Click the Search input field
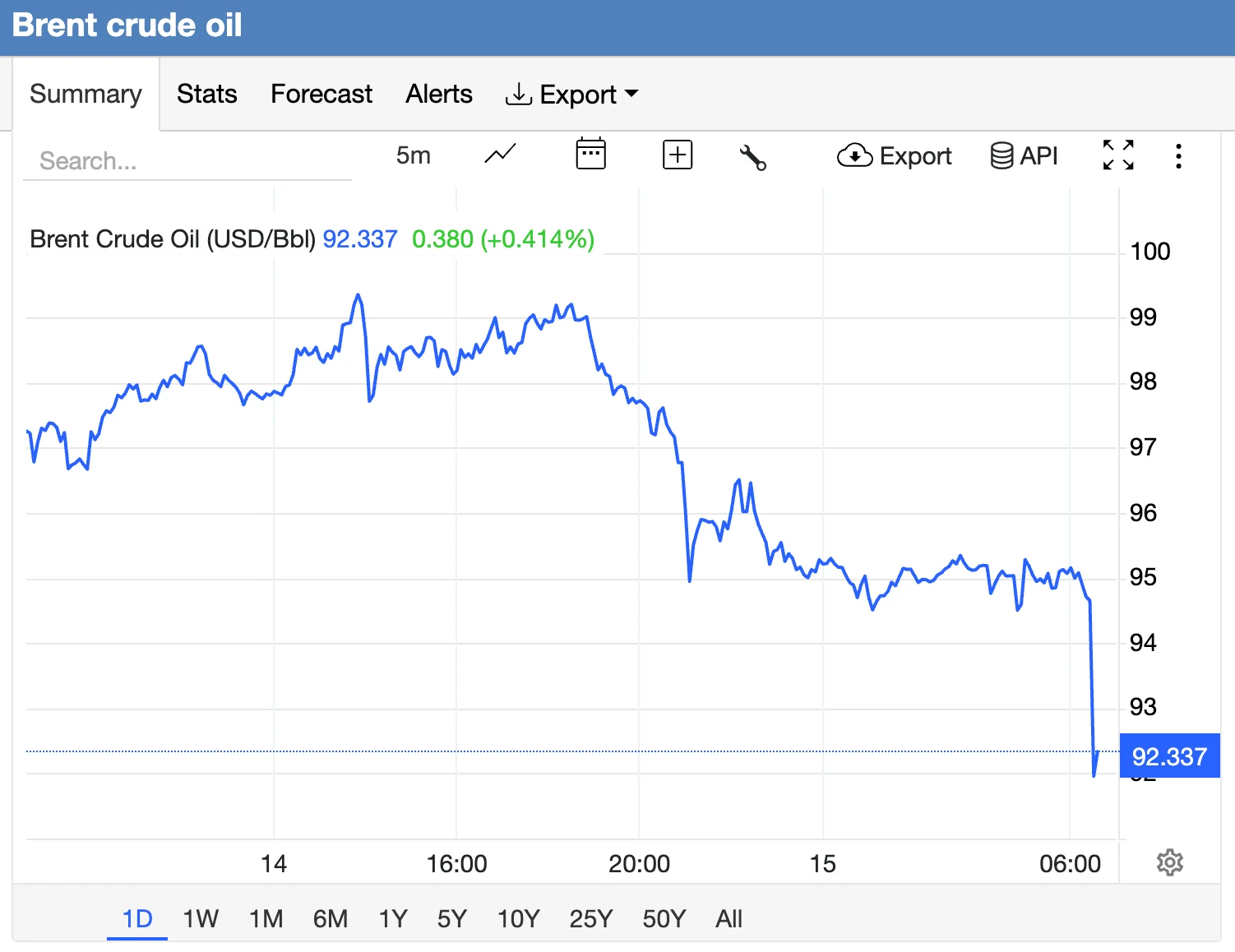 (x=187, y=160)
